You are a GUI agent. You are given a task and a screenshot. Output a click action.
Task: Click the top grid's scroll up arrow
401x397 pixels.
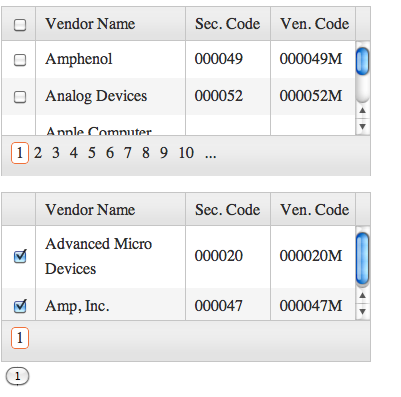(363, 110)
